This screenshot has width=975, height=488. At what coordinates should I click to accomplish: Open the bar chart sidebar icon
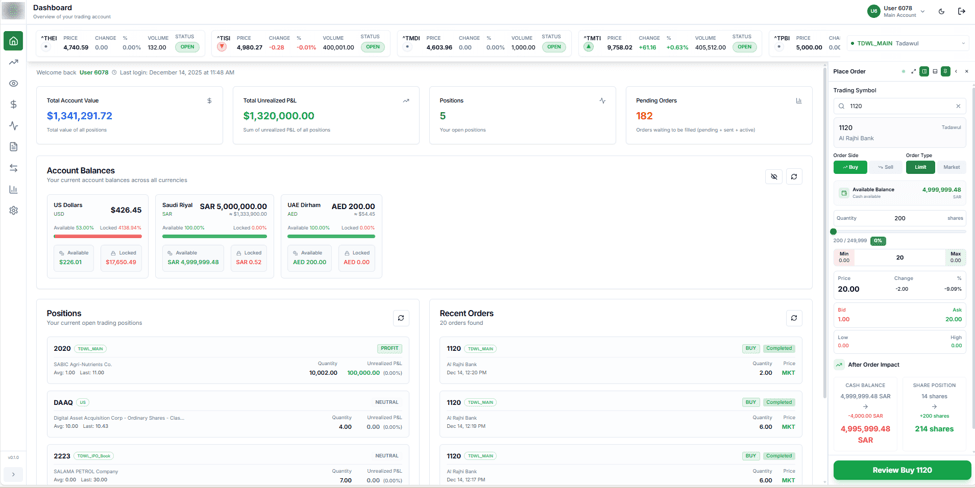coord(13,190)
